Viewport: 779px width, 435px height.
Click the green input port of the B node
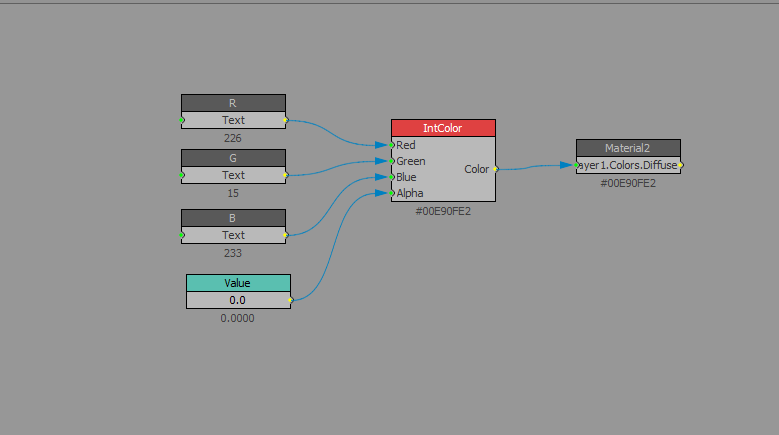(182, 235)
